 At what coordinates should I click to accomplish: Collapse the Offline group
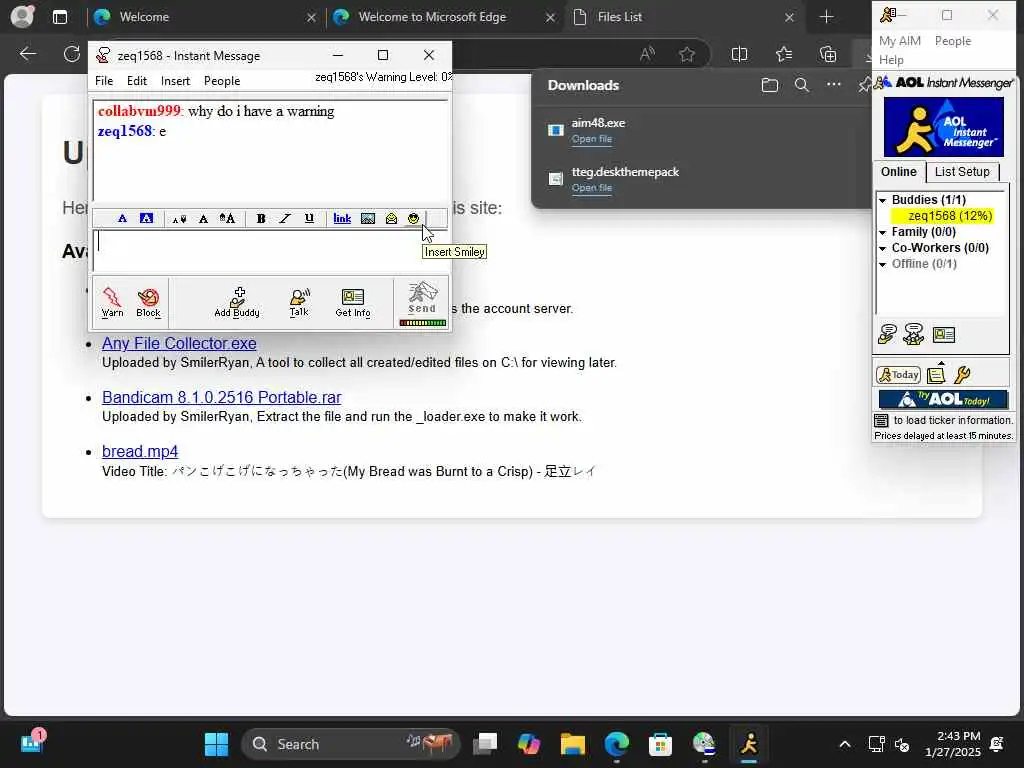pyautogui.click(x=882, y=264)
